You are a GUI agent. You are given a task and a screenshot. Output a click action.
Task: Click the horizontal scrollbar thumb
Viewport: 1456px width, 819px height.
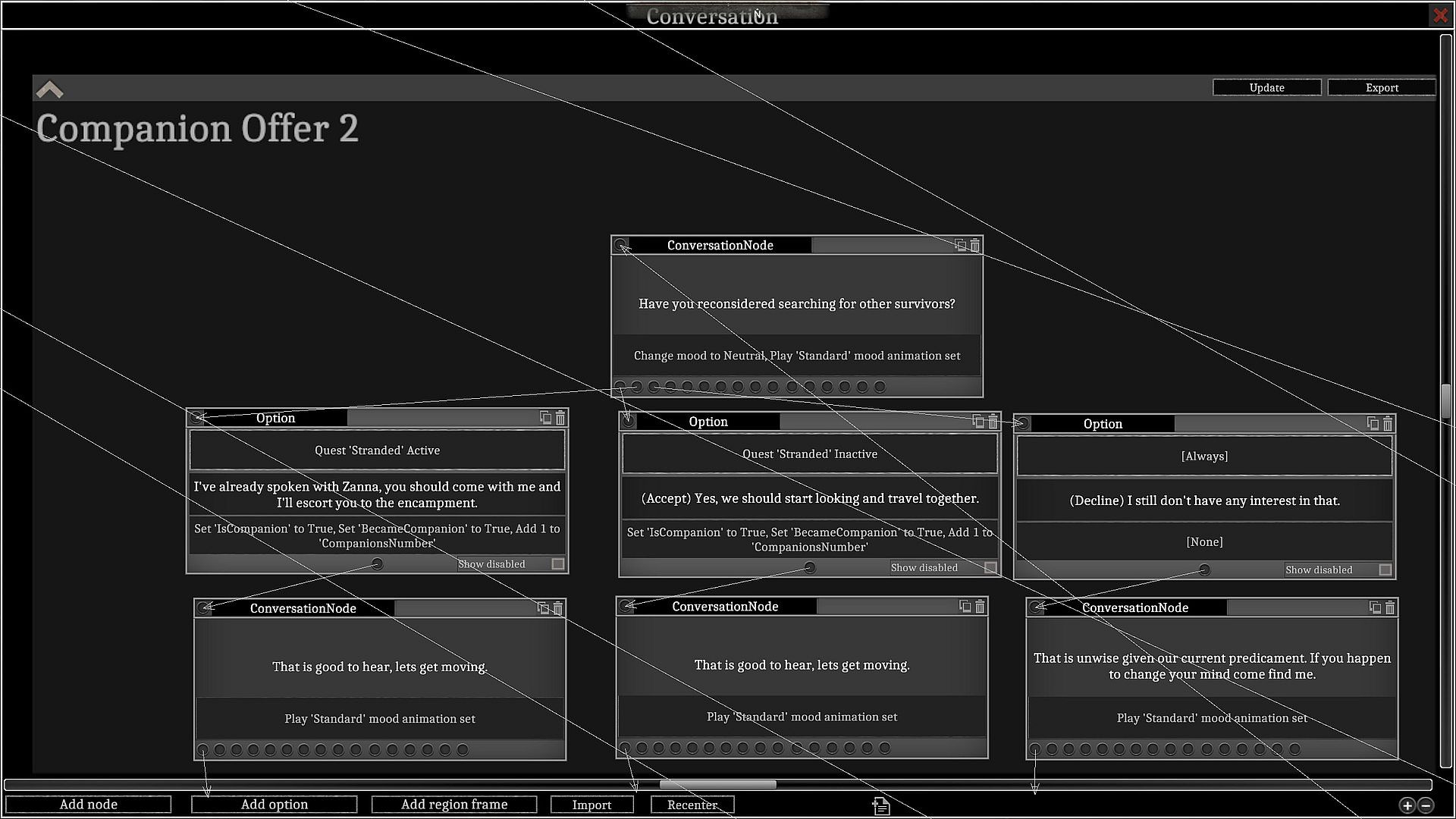(717, 784)
